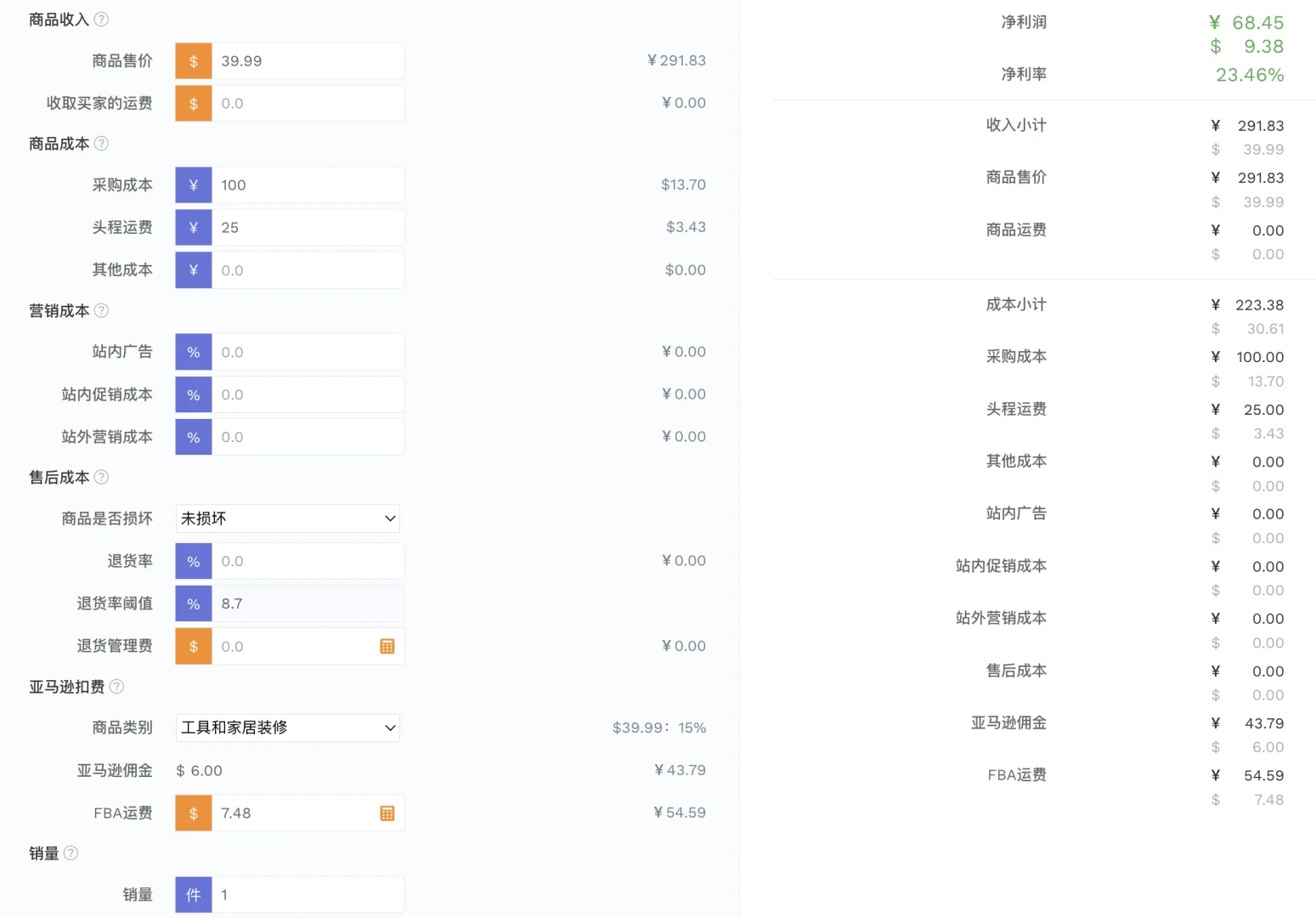Click the 销量 quantity input showing 1

[306, 894]
